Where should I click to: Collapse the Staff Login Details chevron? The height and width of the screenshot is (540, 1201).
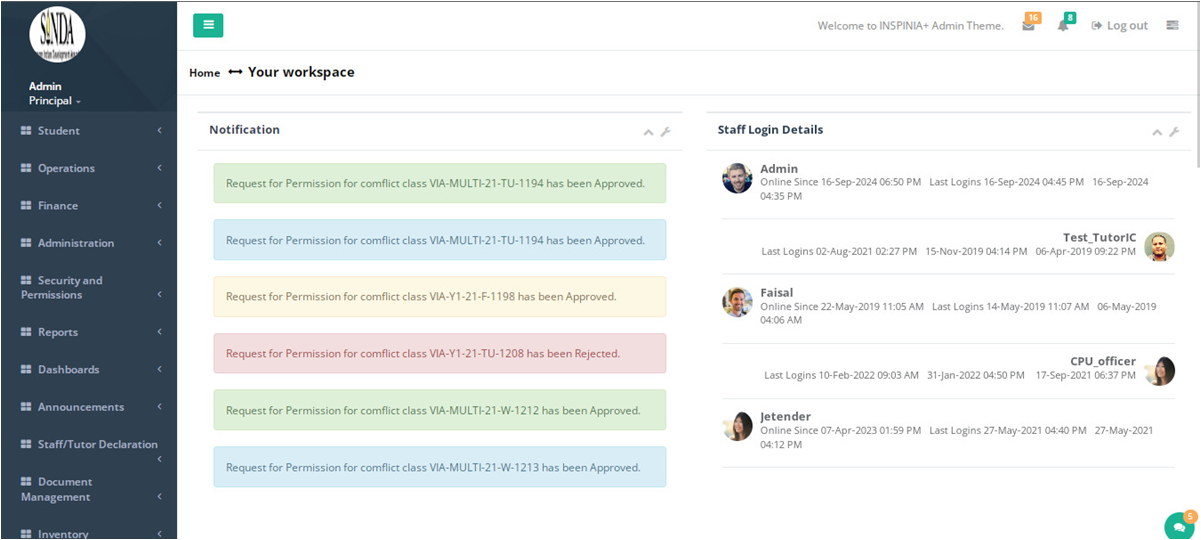(1157, 132)
